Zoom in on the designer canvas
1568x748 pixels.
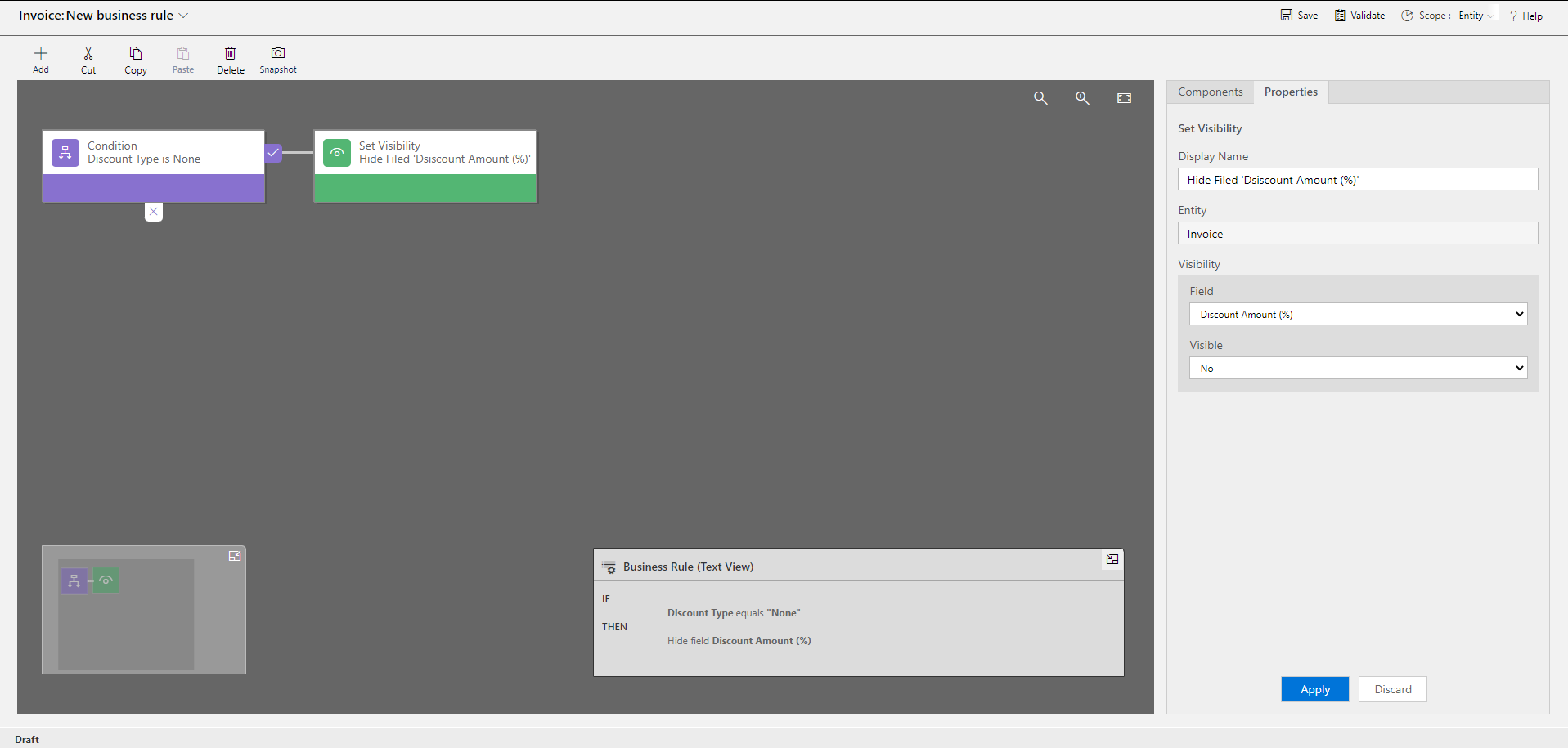[x=1081, y=97]
